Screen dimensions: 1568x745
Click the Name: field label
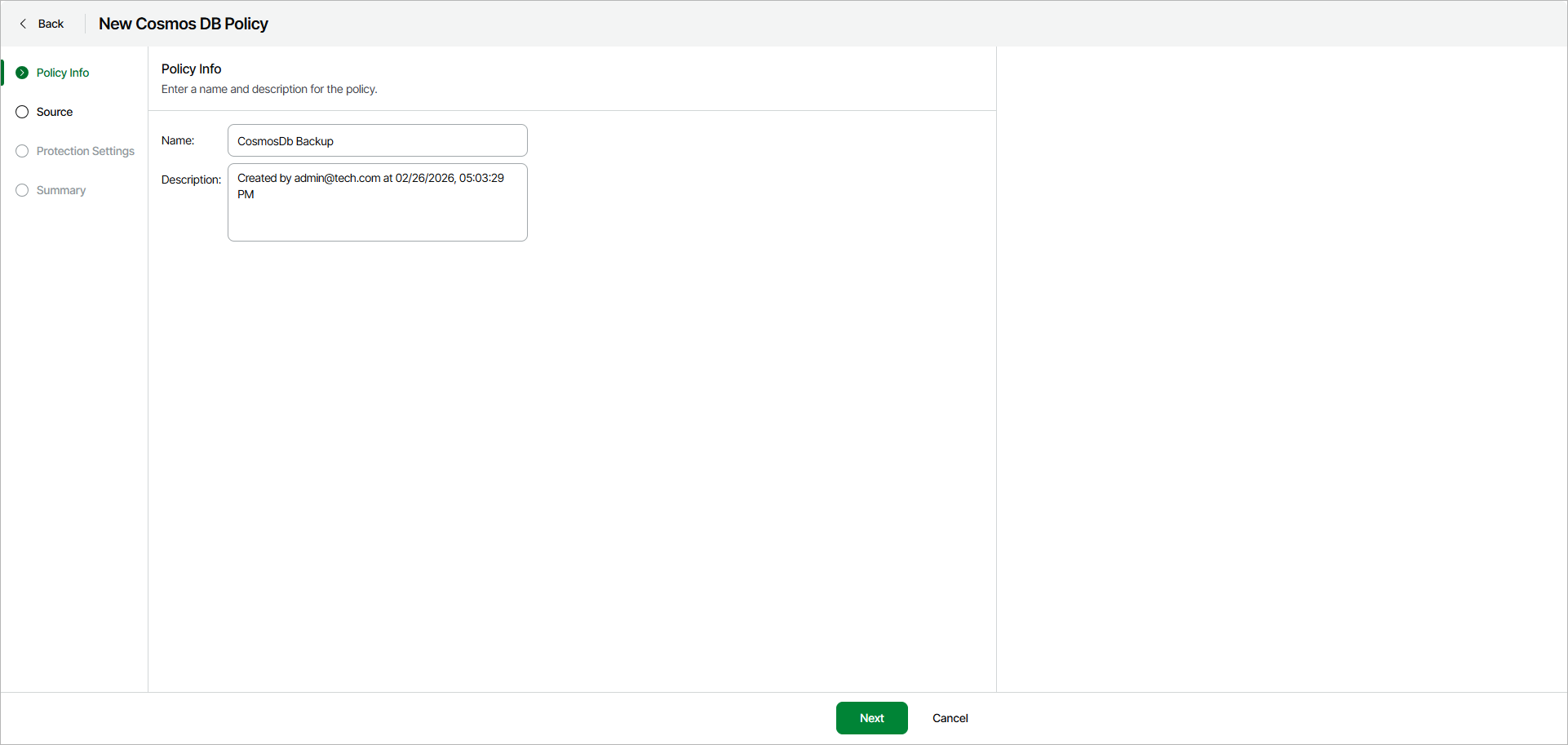[x=178, y=140]
